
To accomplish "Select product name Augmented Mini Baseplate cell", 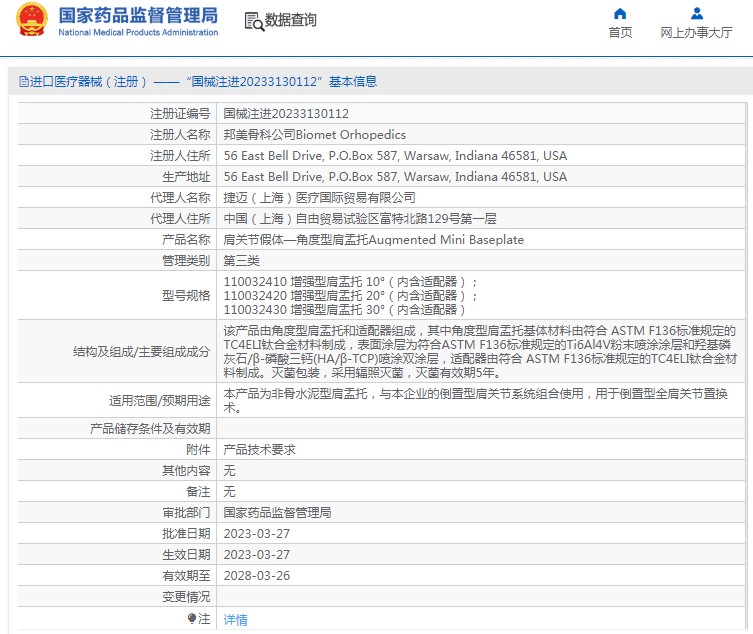I will coord(374,240).
